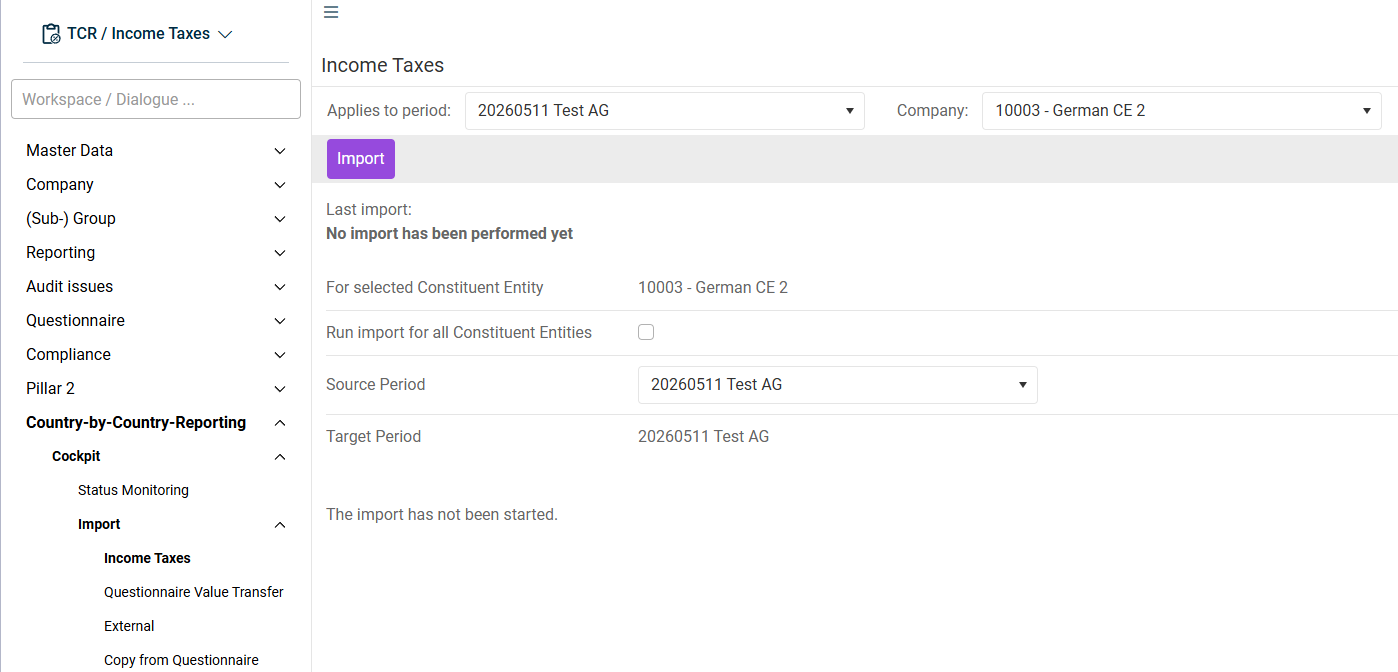Expand the Company menu section
The height and width of the screenshot is (672, 1398).
click(156, 185)
